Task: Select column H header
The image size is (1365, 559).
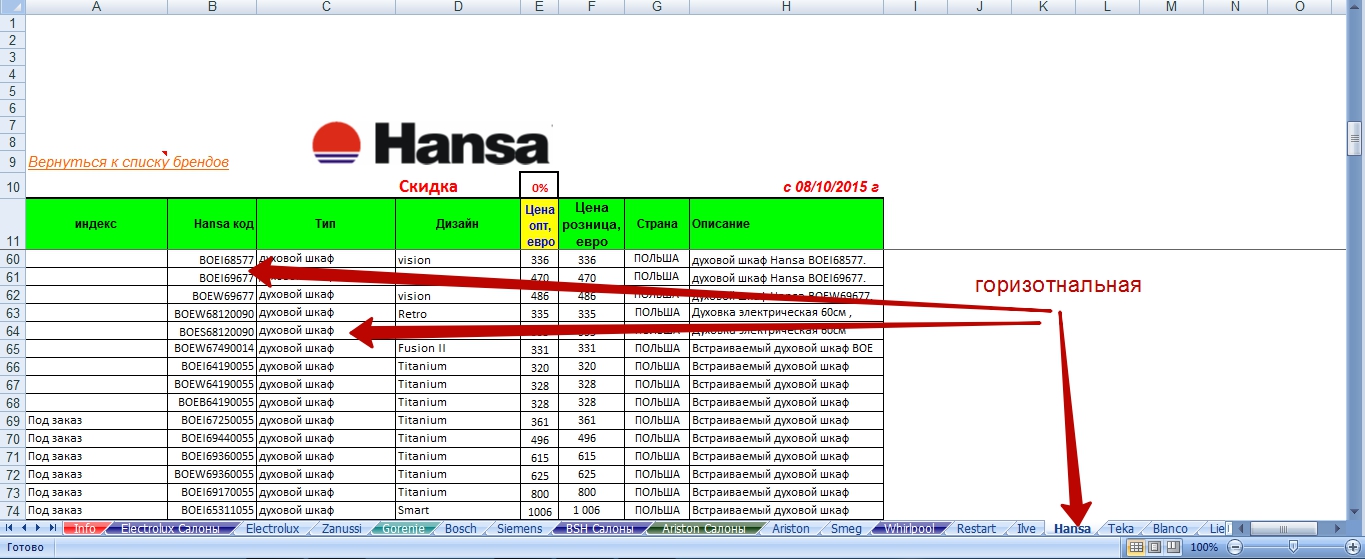Action: (787, 7)
